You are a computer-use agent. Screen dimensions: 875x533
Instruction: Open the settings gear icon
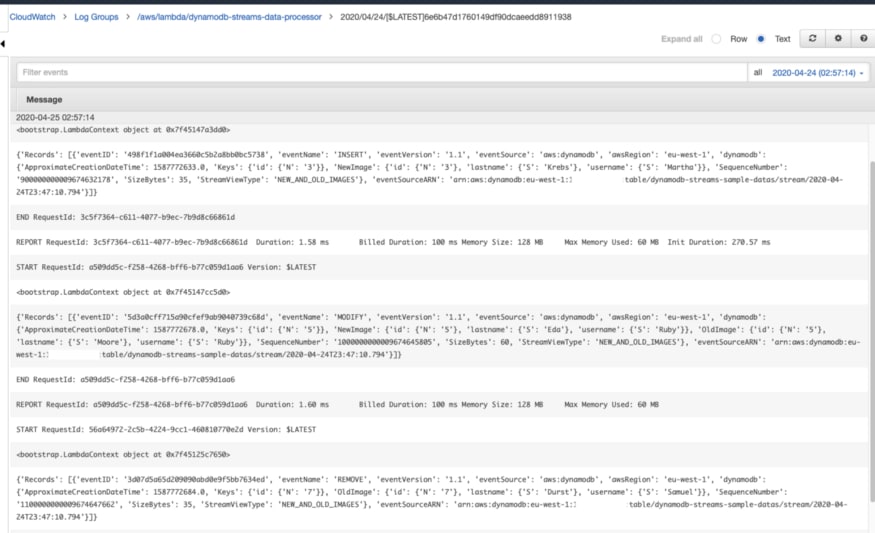838,39
